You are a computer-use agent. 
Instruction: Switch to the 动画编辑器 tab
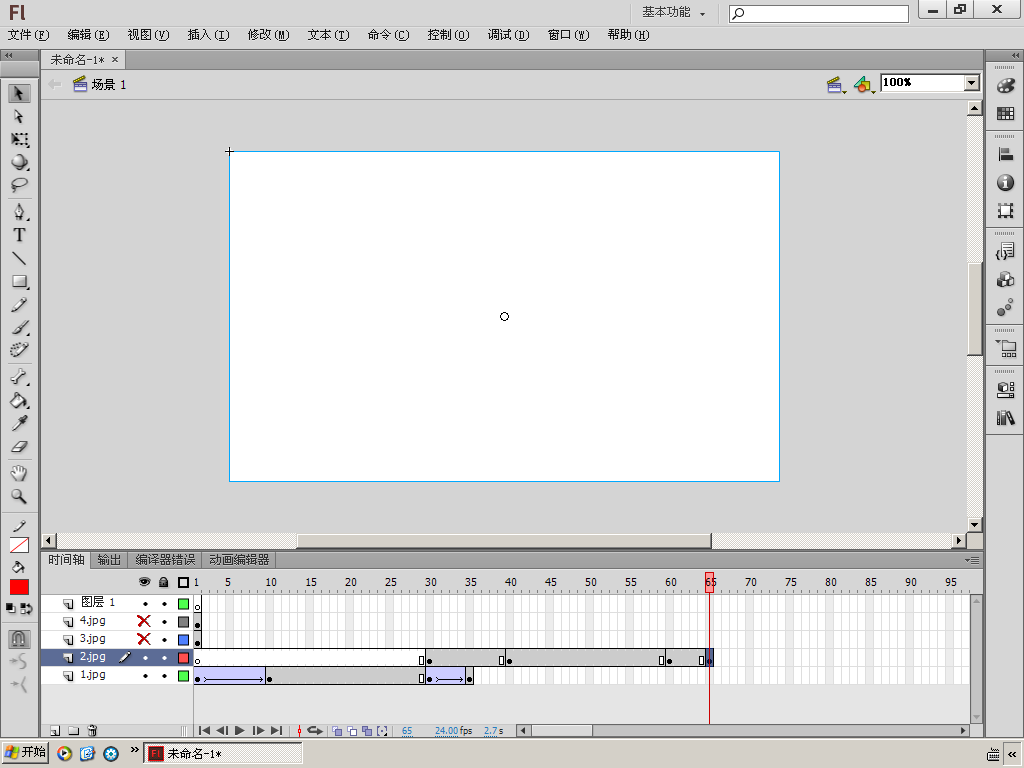pyautogui.click(x=239, y=560)
